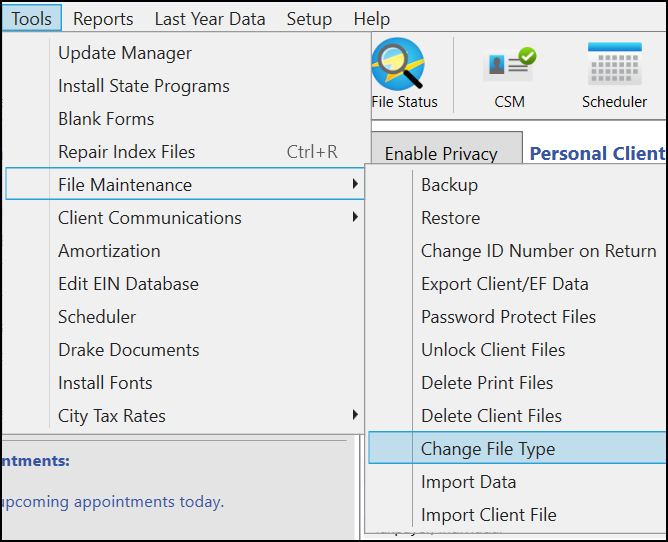The image size is (668, 542).
Task: Select Amortization from Tools menu
Action: 185,251
